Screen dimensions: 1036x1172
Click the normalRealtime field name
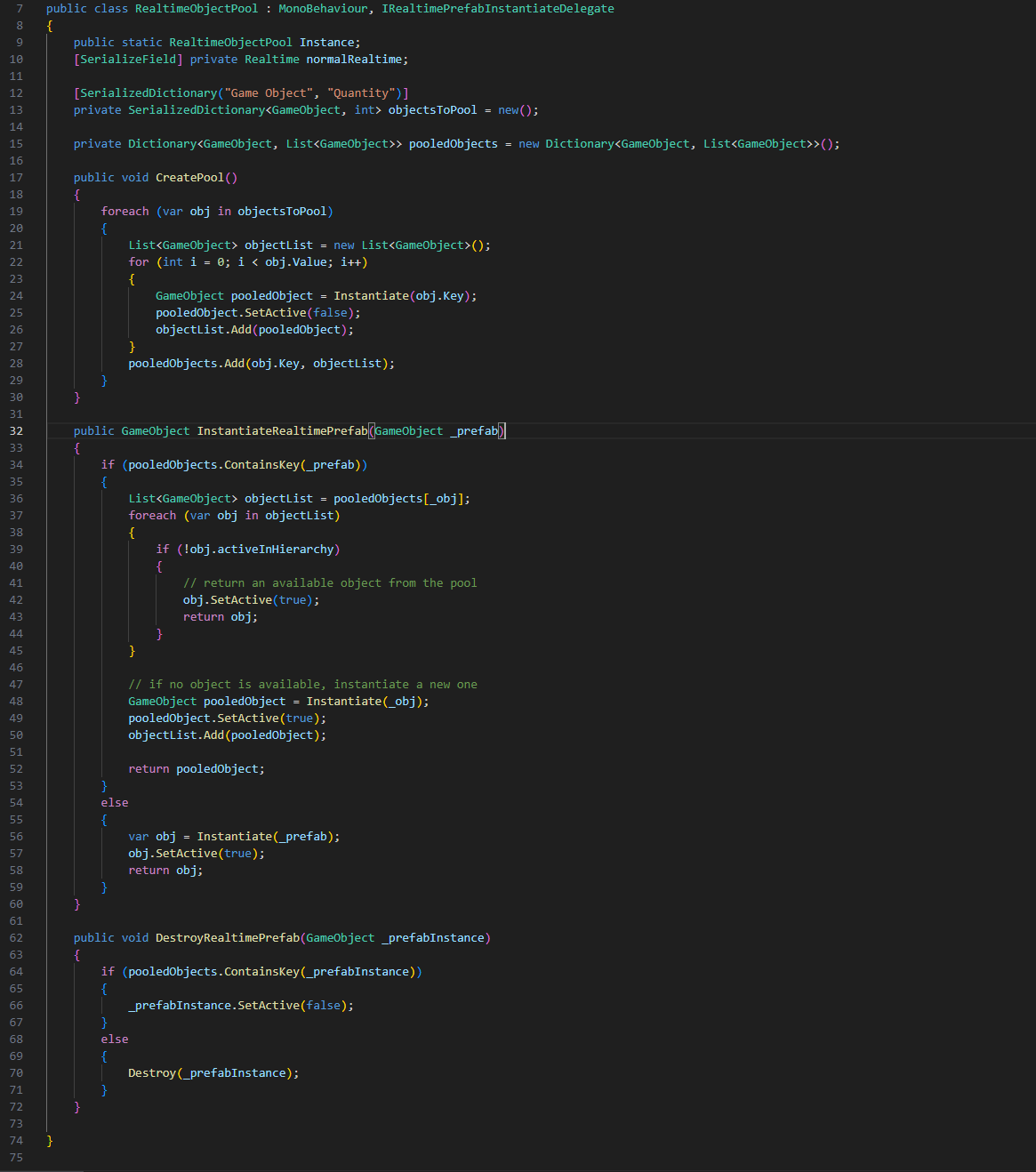(354, 60)
